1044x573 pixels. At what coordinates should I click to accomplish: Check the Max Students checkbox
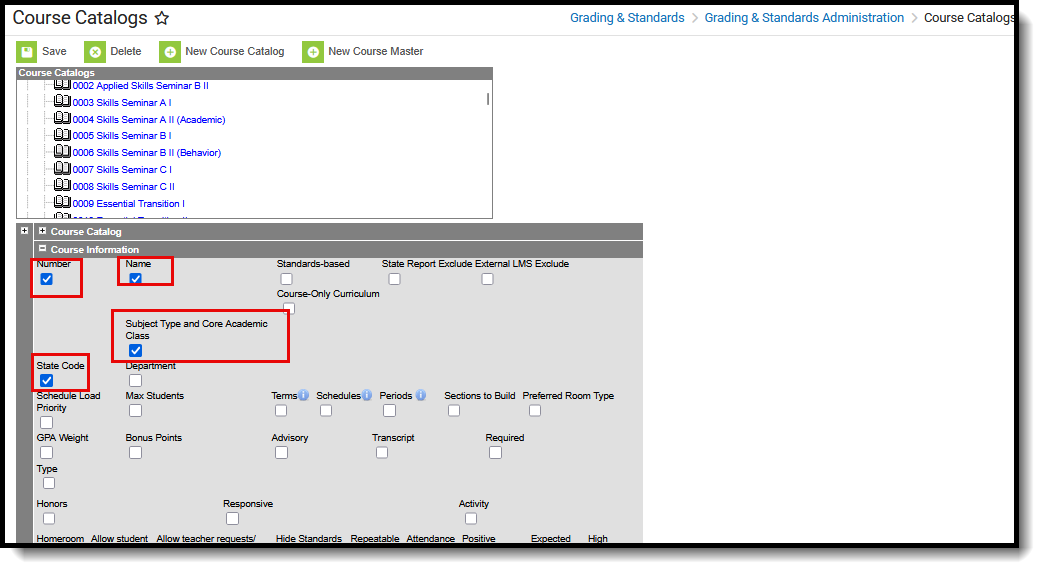[x=135, y=411]
